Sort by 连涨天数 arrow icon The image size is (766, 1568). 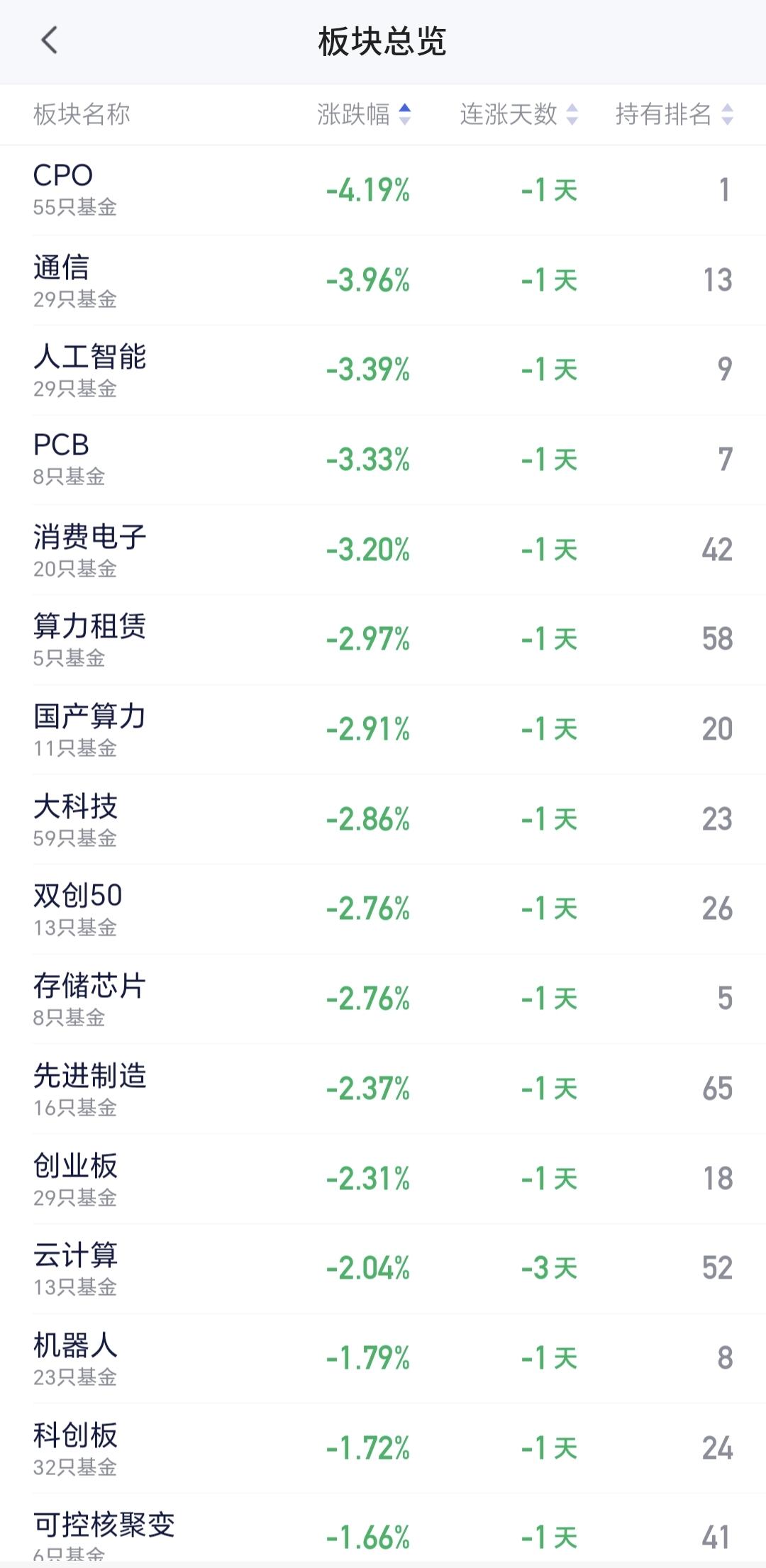point(572,114)
